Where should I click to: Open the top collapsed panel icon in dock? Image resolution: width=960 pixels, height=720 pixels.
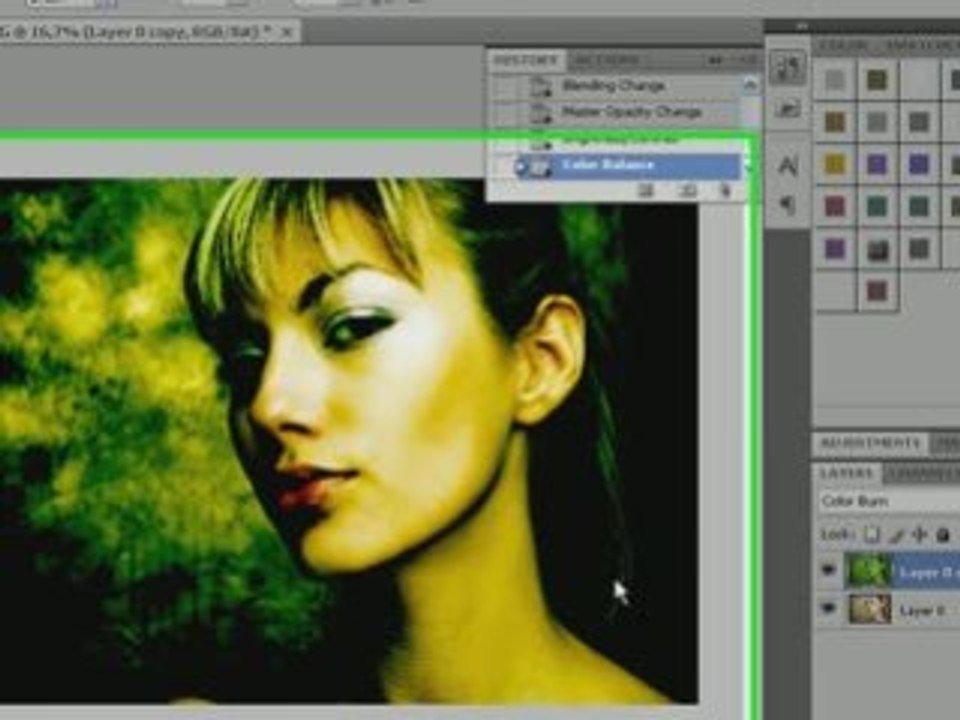tap(787, 67)
